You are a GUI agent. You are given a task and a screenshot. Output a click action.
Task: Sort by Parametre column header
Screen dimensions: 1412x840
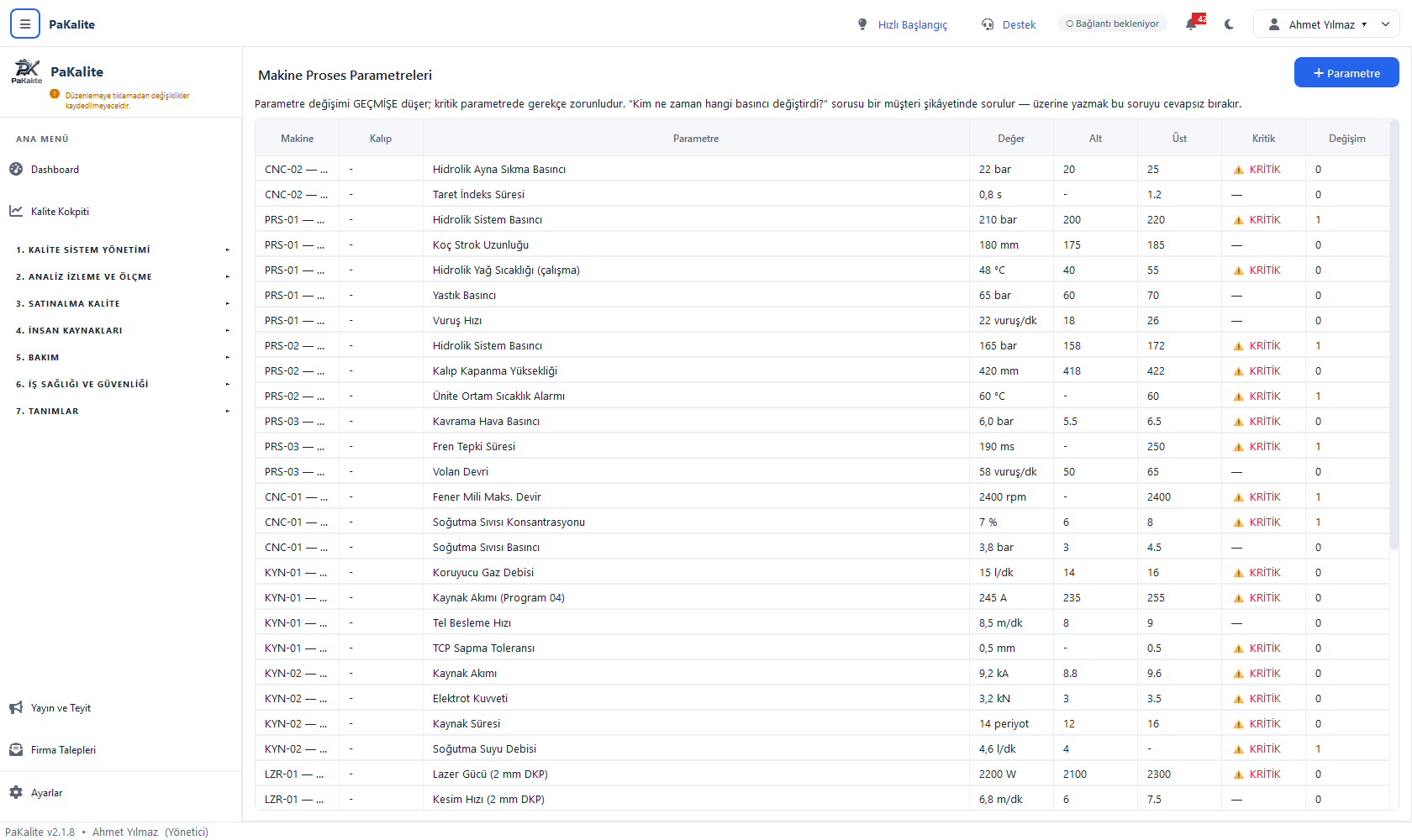[x=696, y=139]
